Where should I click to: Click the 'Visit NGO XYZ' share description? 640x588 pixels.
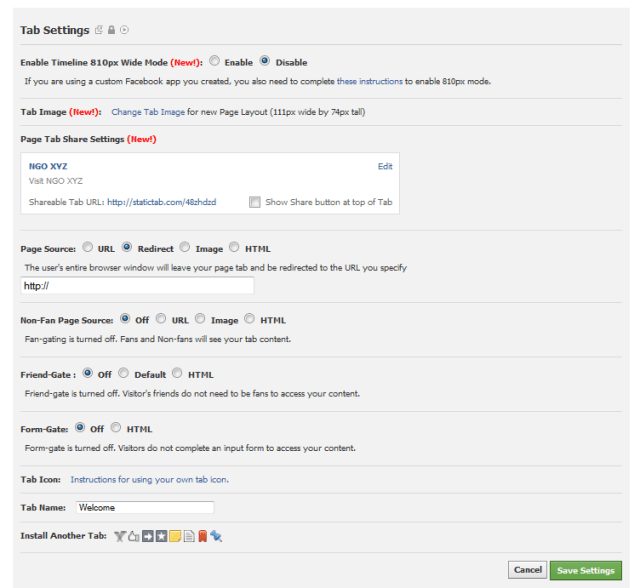click(56, 181)
